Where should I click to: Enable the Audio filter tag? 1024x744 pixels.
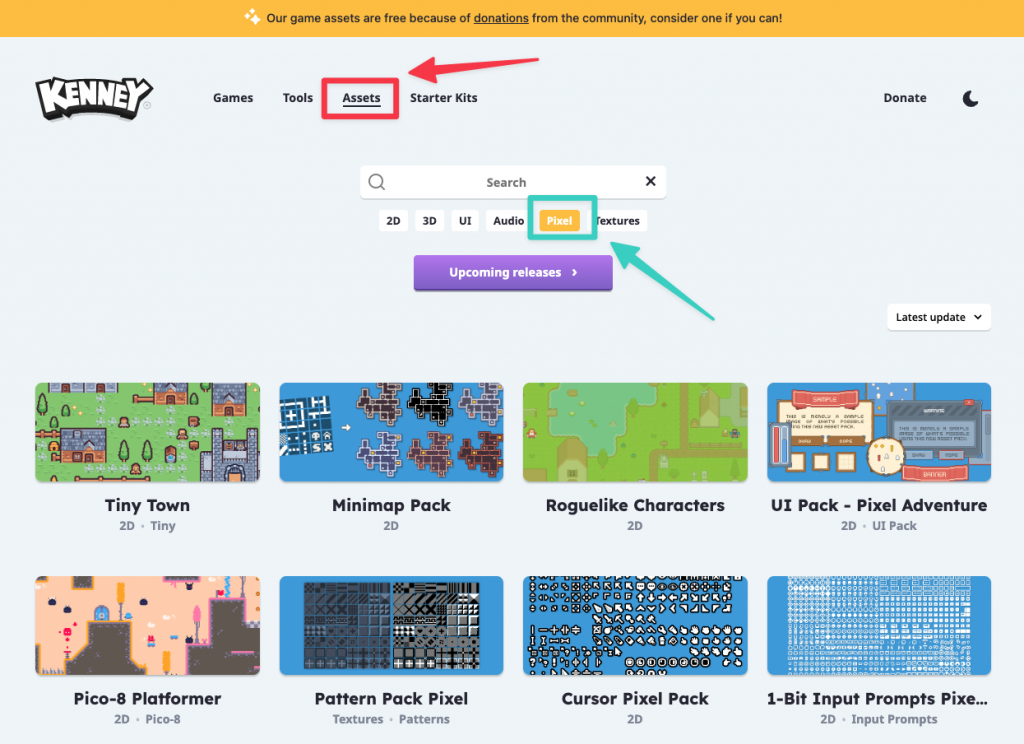pyautogui.click(x=508, y=221)
